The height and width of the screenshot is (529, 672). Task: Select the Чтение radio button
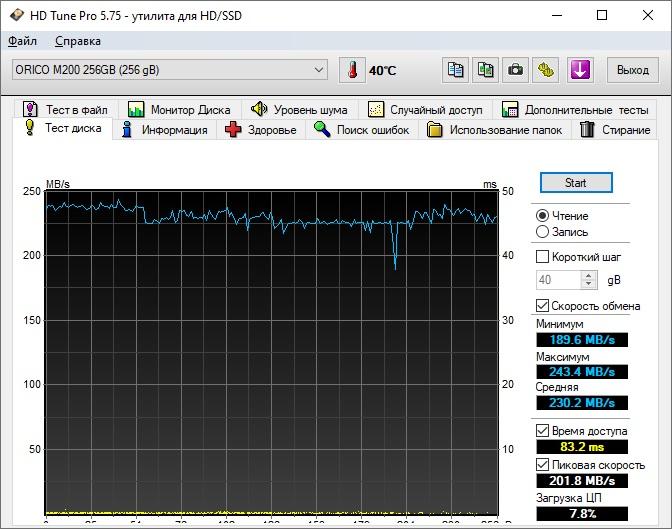(543, 215)
